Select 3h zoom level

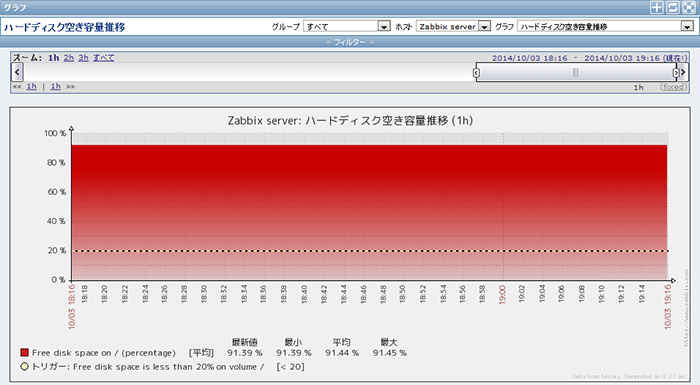83,58
